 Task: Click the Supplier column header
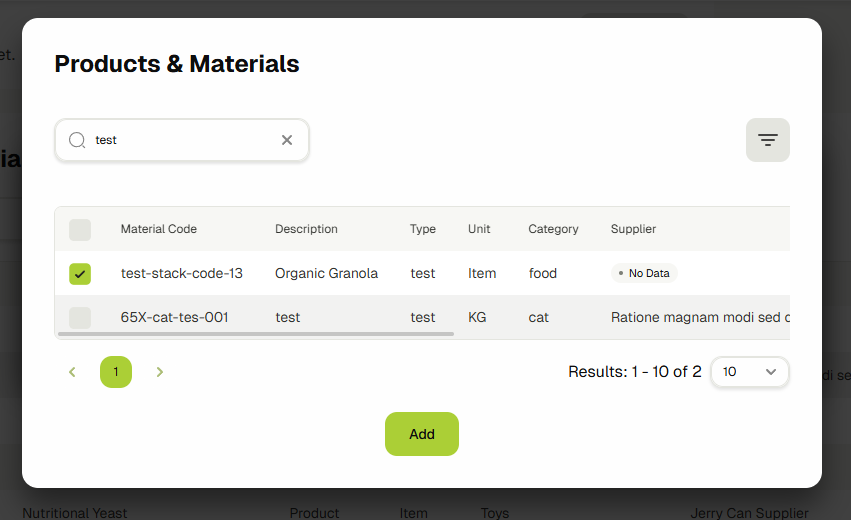point(633,229)
